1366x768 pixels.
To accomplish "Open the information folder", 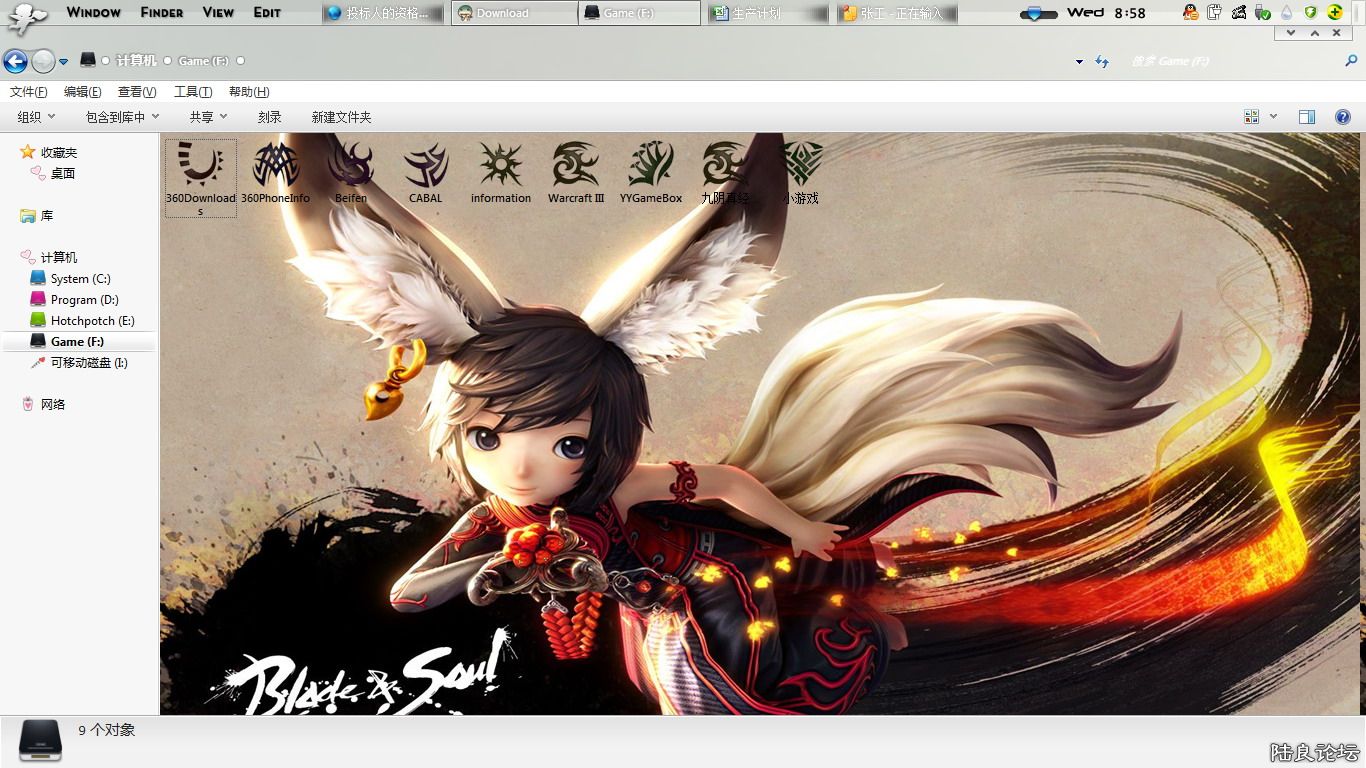I will coord(501,168).
